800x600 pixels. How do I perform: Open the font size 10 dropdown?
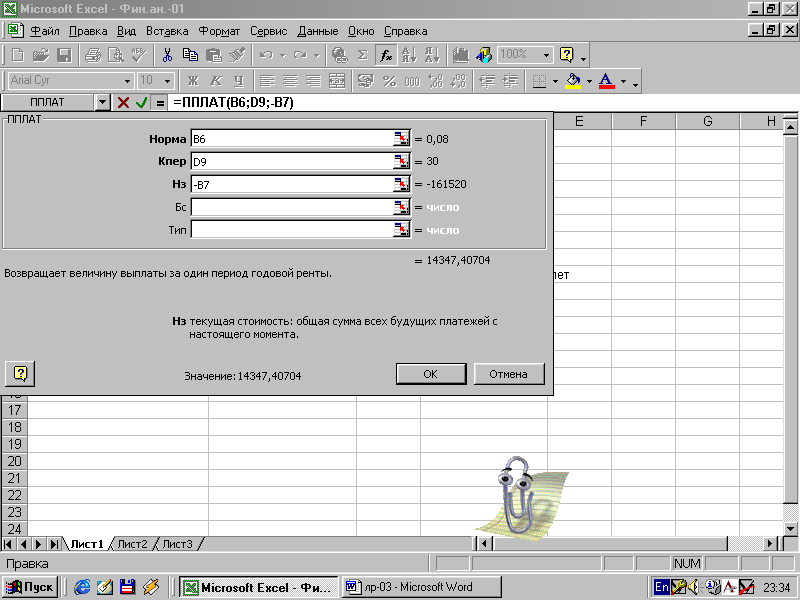tap(167, 81)
